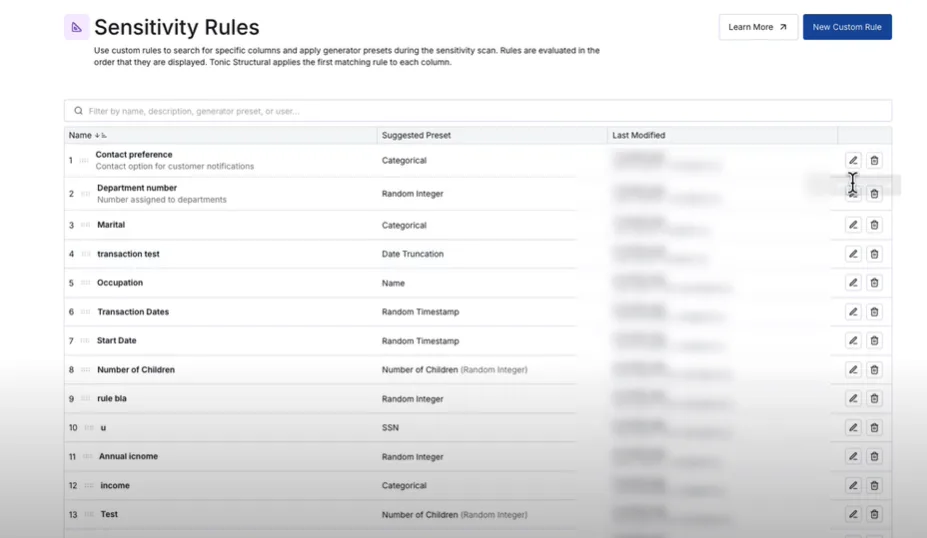Delete the Start Date rule
The height and width of the screenshot is (538, 927).
pos(874,341)
